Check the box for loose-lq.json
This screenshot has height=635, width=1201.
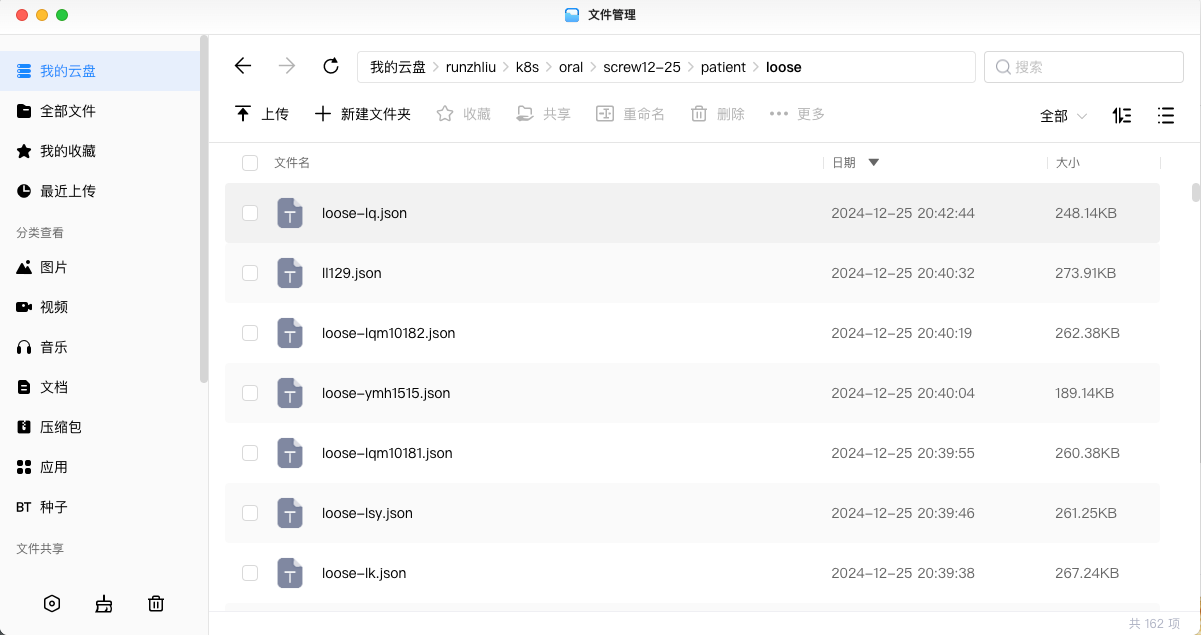(x=250, y=213)
